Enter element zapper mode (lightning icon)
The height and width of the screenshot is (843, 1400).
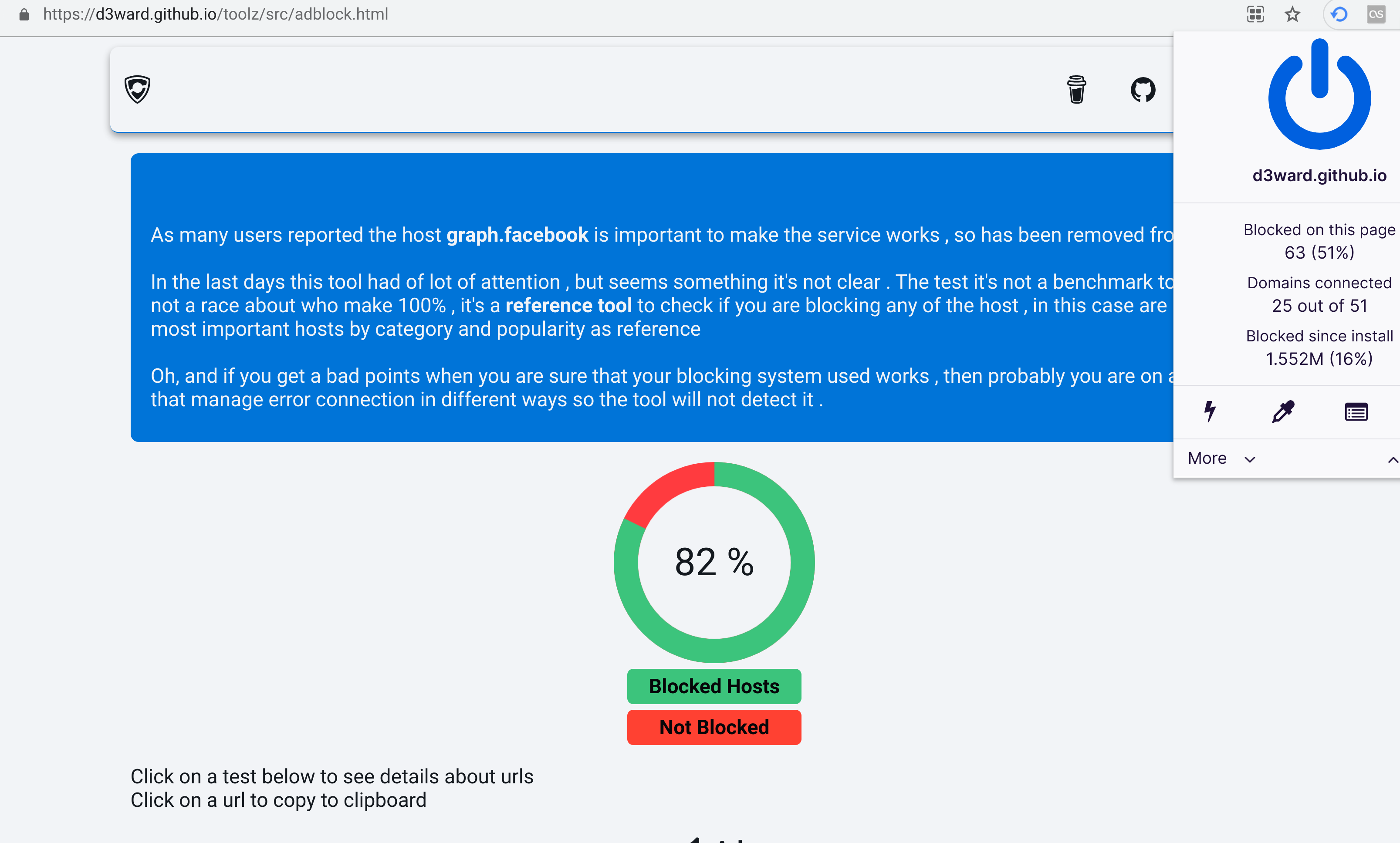[1210, 411]
